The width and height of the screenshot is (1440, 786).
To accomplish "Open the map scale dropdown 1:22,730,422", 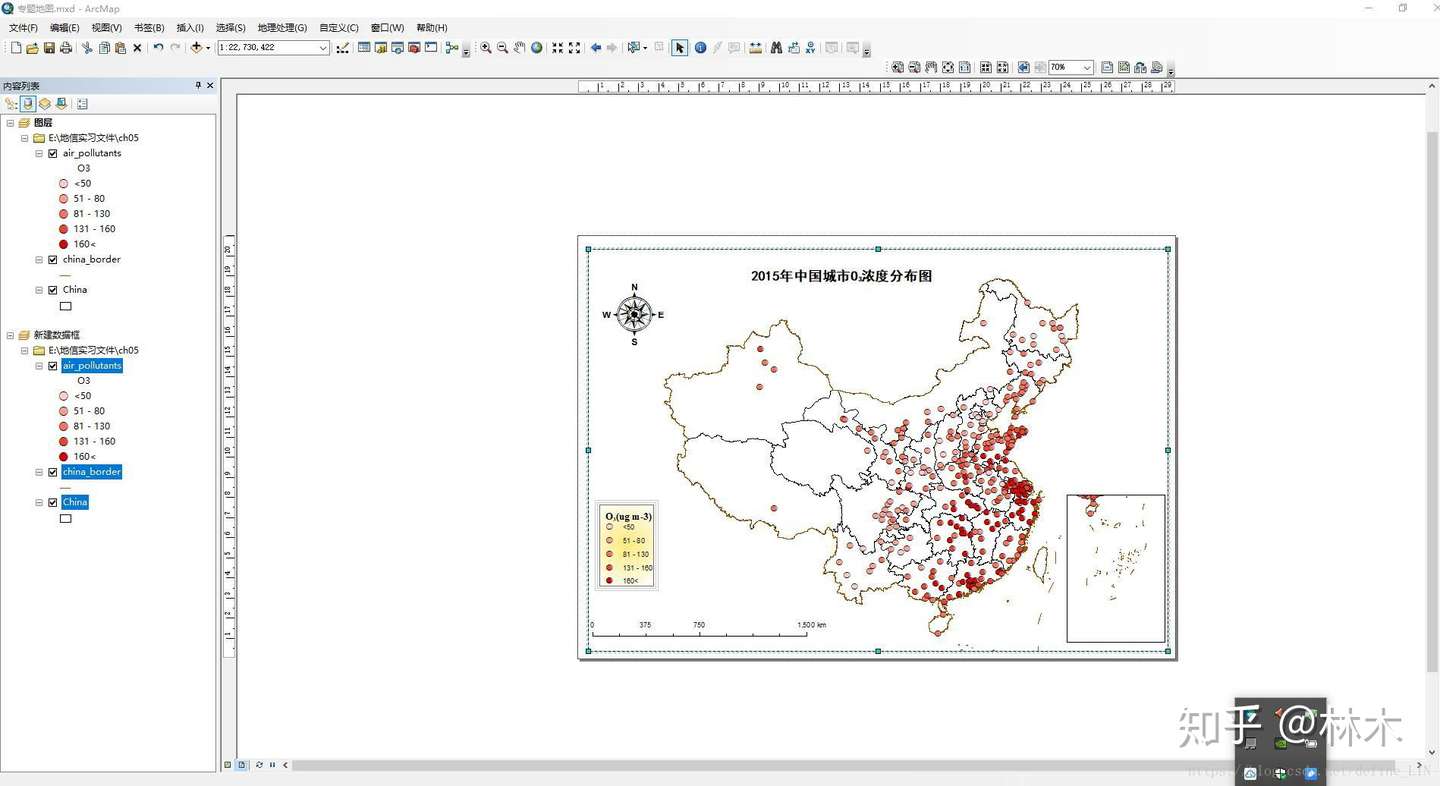I will [323, 48].
